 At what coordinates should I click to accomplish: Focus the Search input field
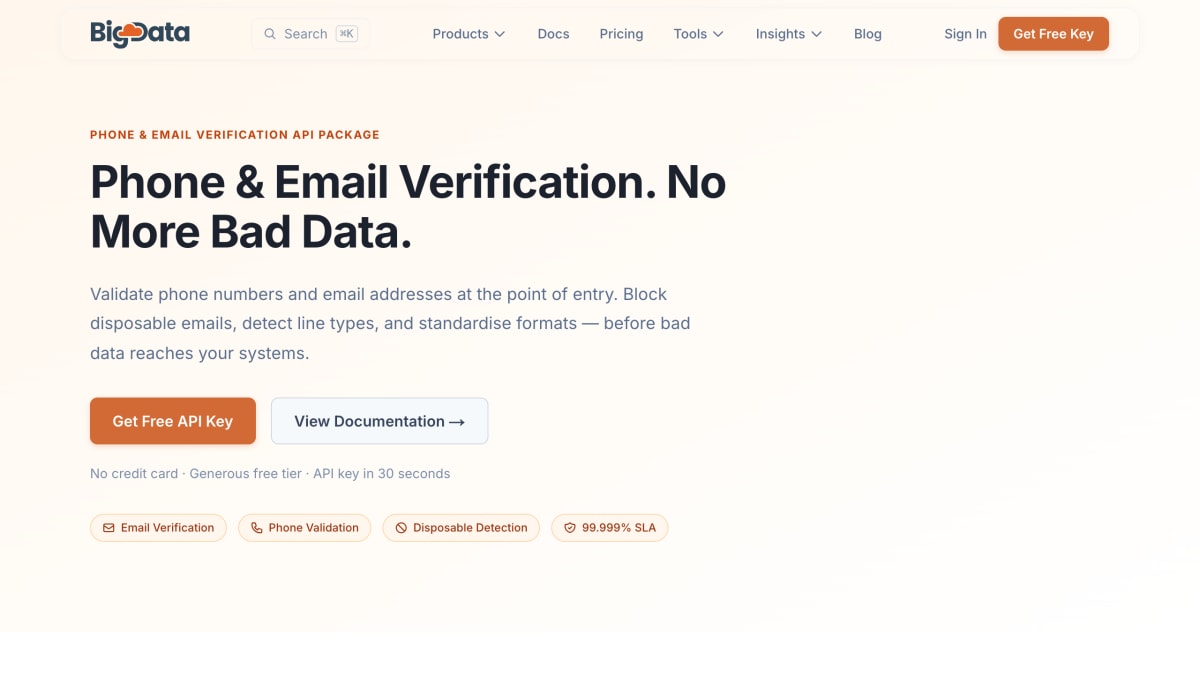pyautogui.click(x=310, y=34)
